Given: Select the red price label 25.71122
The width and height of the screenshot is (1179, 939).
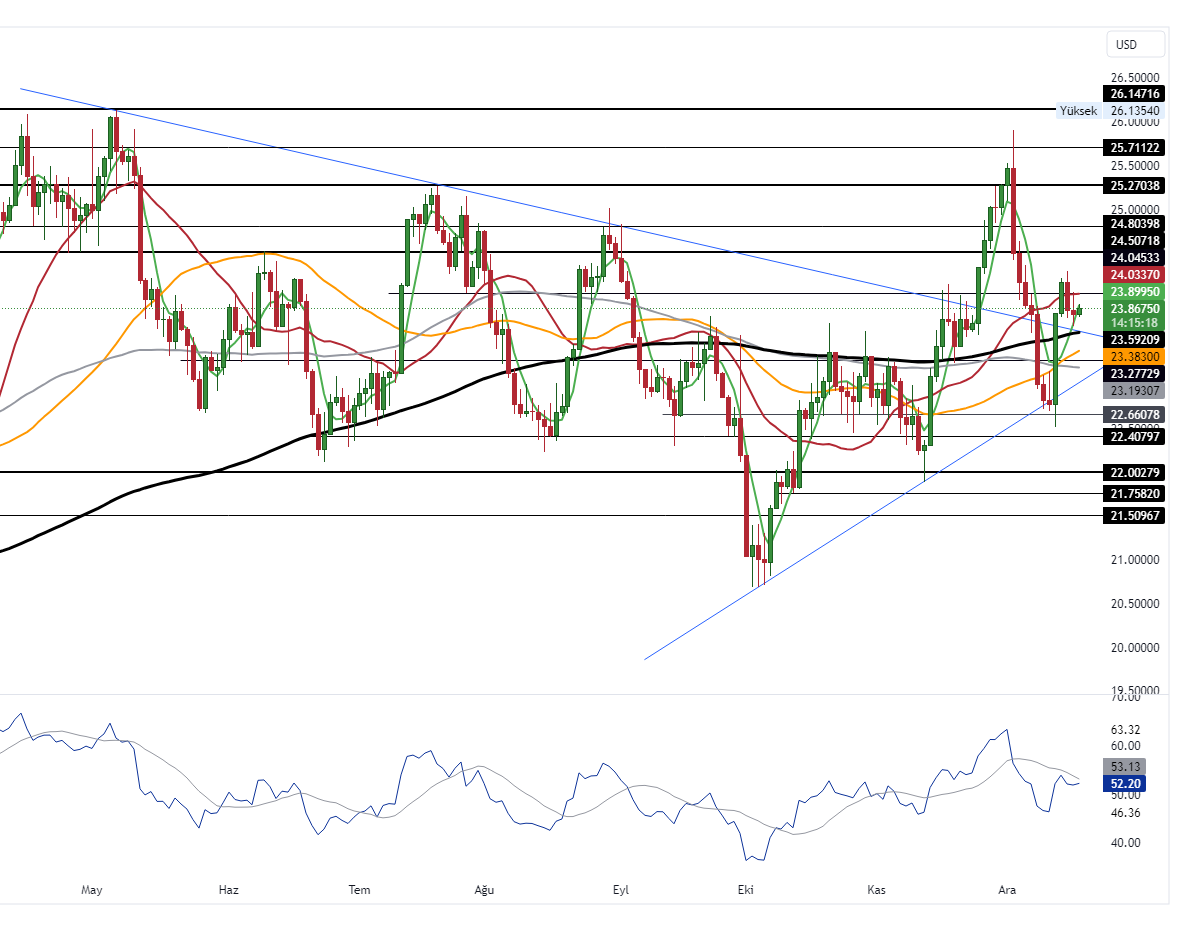Looking at the screenshot, I should click(1133, 148).
